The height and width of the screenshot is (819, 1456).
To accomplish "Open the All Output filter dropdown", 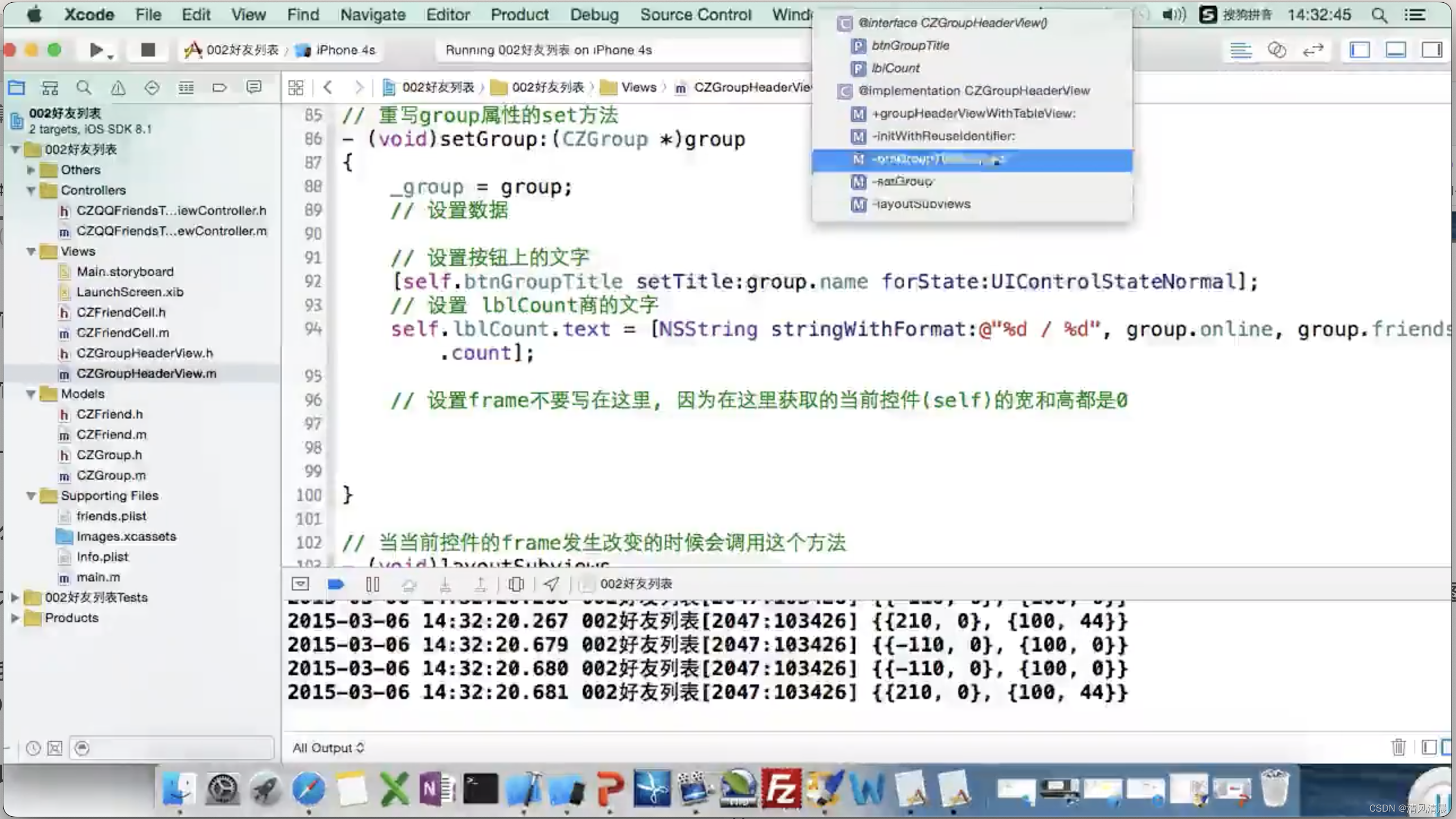I will pyautogui.click(x=328, y=748).
